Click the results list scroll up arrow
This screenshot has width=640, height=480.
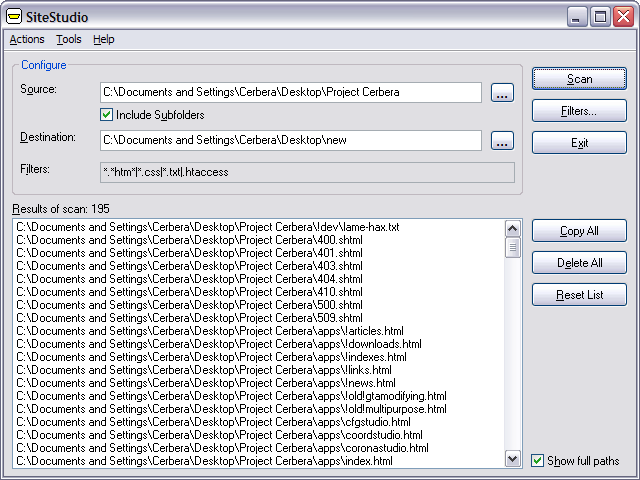(513, 229)
